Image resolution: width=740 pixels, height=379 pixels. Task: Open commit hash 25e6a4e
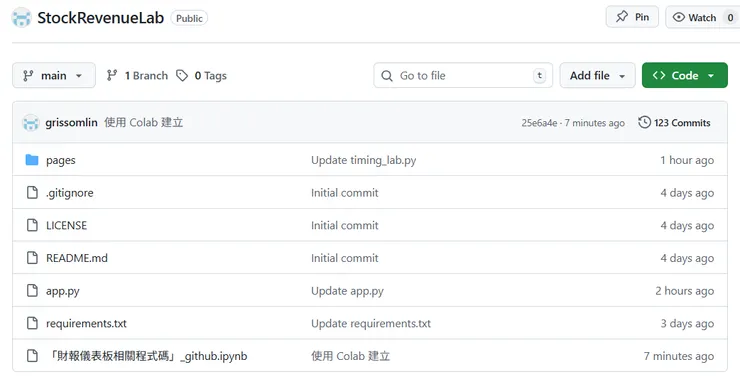pos(539,123)
